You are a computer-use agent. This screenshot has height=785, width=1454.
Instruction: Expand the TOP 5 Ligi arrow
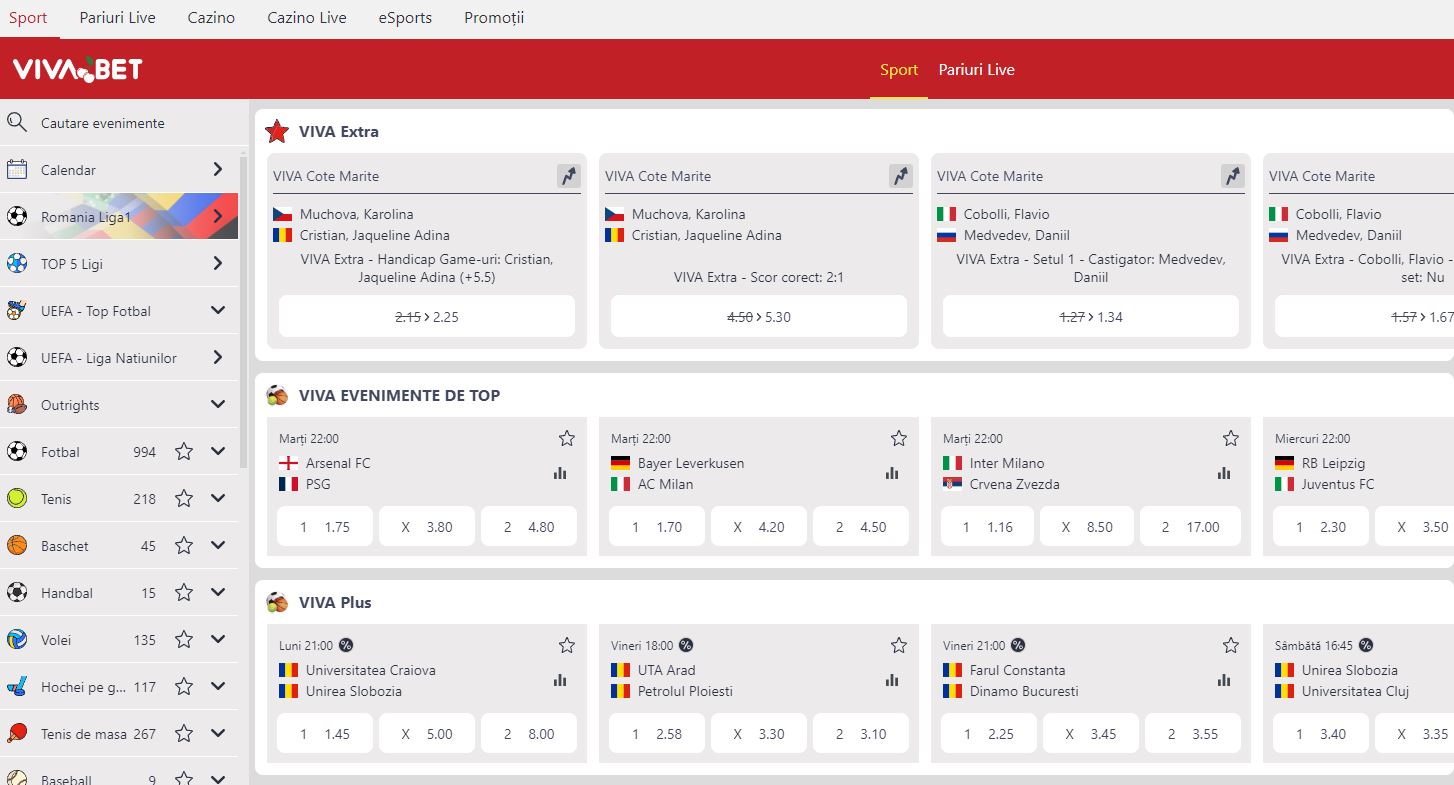[218, 264]
